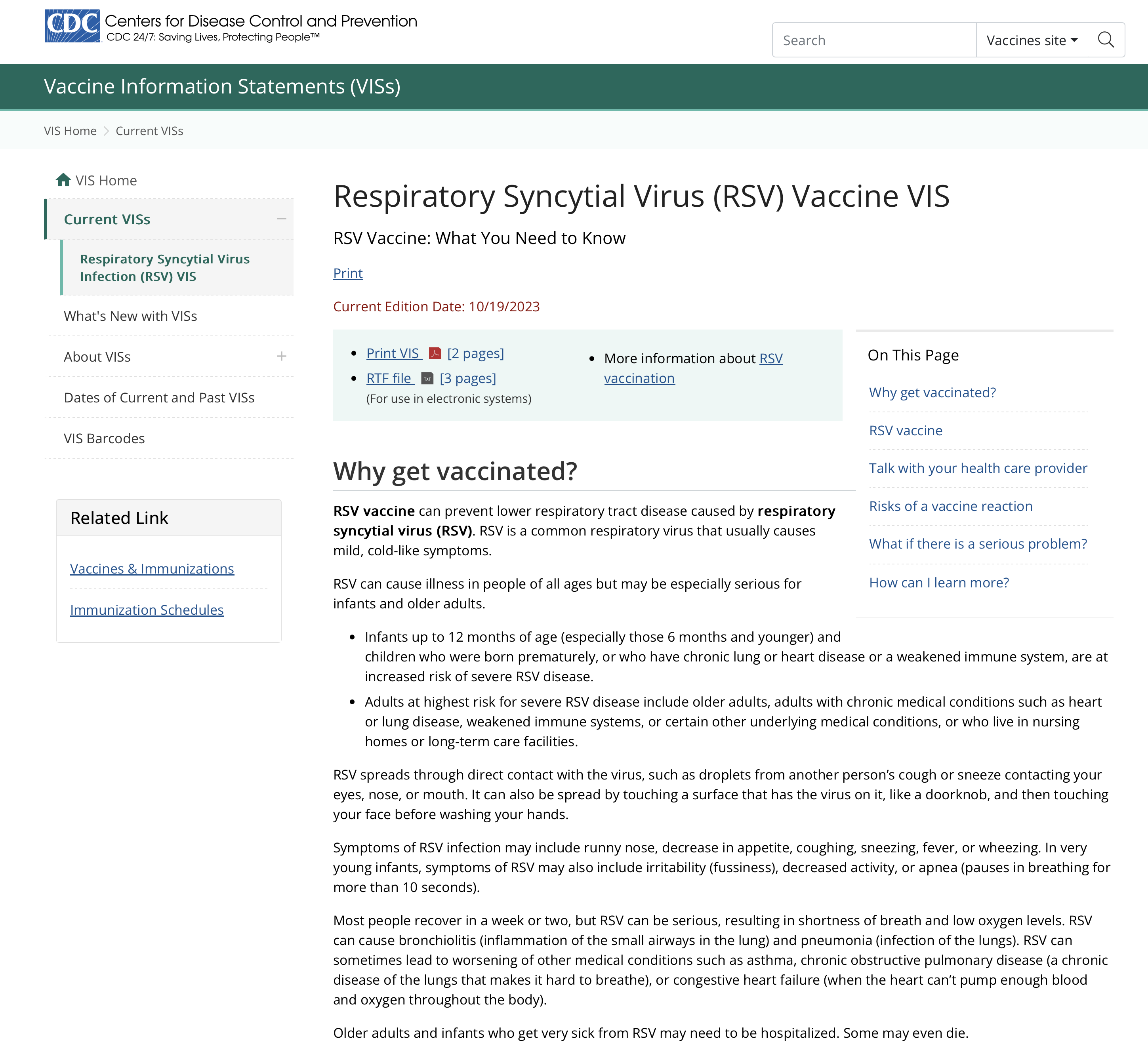This screenshot has height=1052, width=1148.
Task: Collapse the Current VISs sidebar section
Action: 281,219
